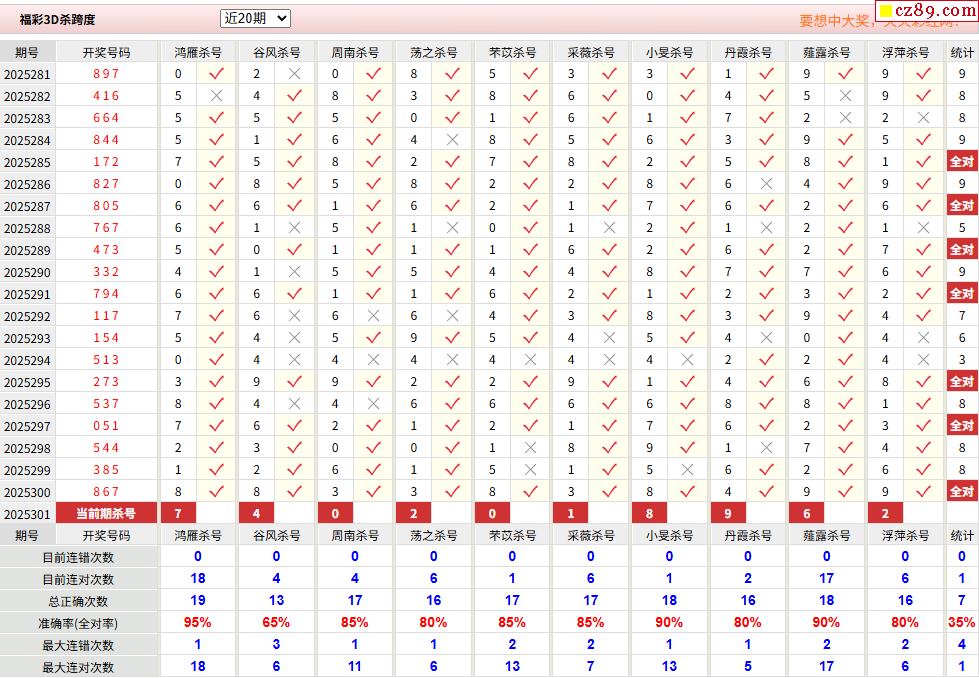Image resolution: width=979 pixels, height=678 pixels.
Task: Click the check mark for 鸿雁杀号 in row 2025281
Action: point(216,74)
